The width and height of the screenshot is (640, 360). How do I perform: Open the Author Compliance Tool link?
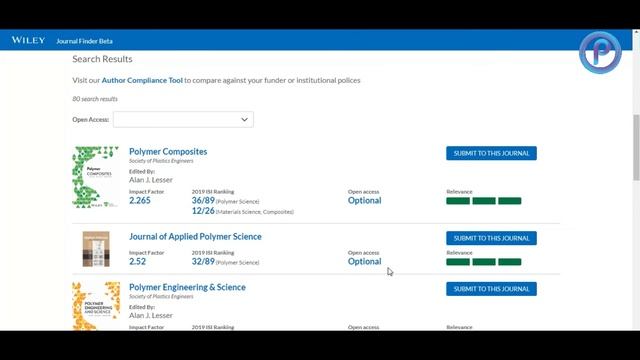(142, 80)
